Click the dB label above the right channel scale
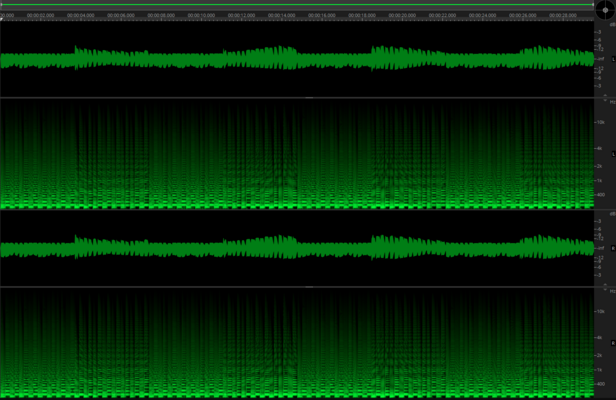The width and height of the screenshot is (616, 400). [x=612, y=214]
